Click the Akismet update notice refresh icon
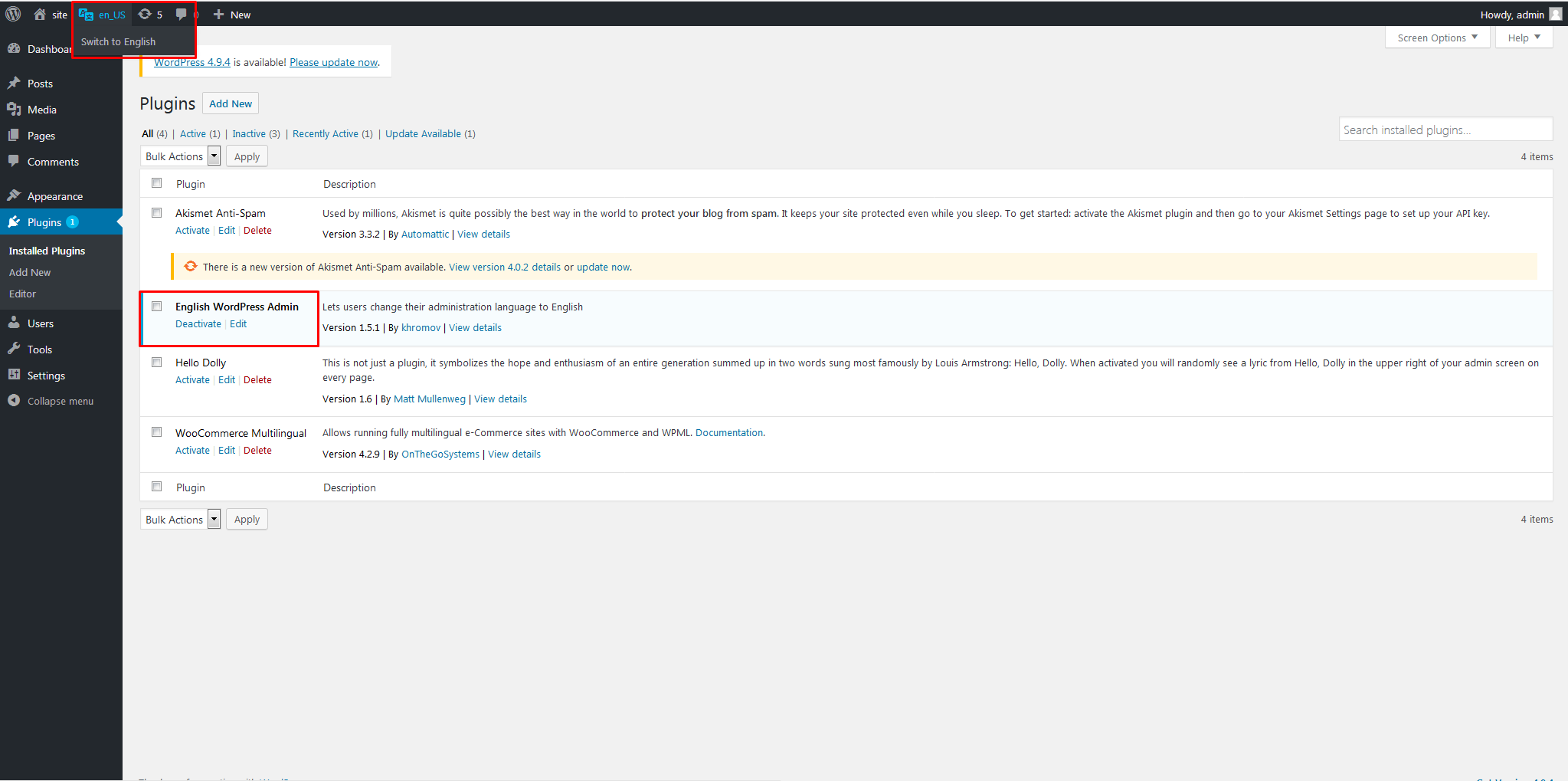Image resolution: width=1568 pixels, height=781 pixels. [191, 266]
